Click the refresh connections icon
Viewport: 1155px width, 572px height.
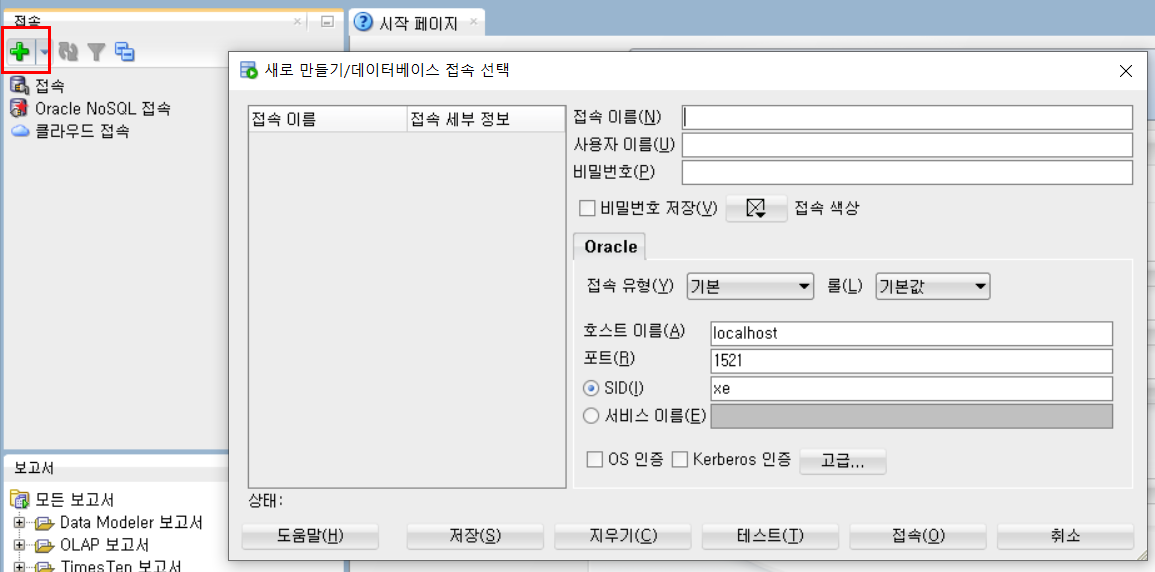click(69, 52)
